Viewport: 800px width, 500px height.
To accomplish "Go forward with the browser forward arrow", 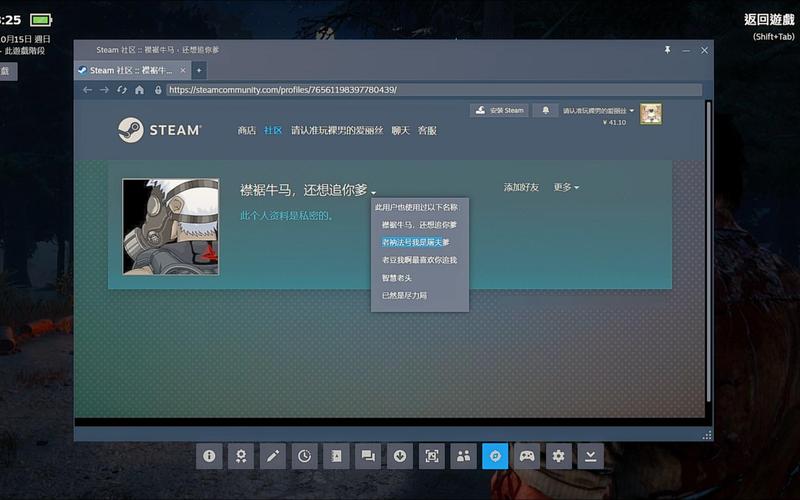I will [104, 90].
